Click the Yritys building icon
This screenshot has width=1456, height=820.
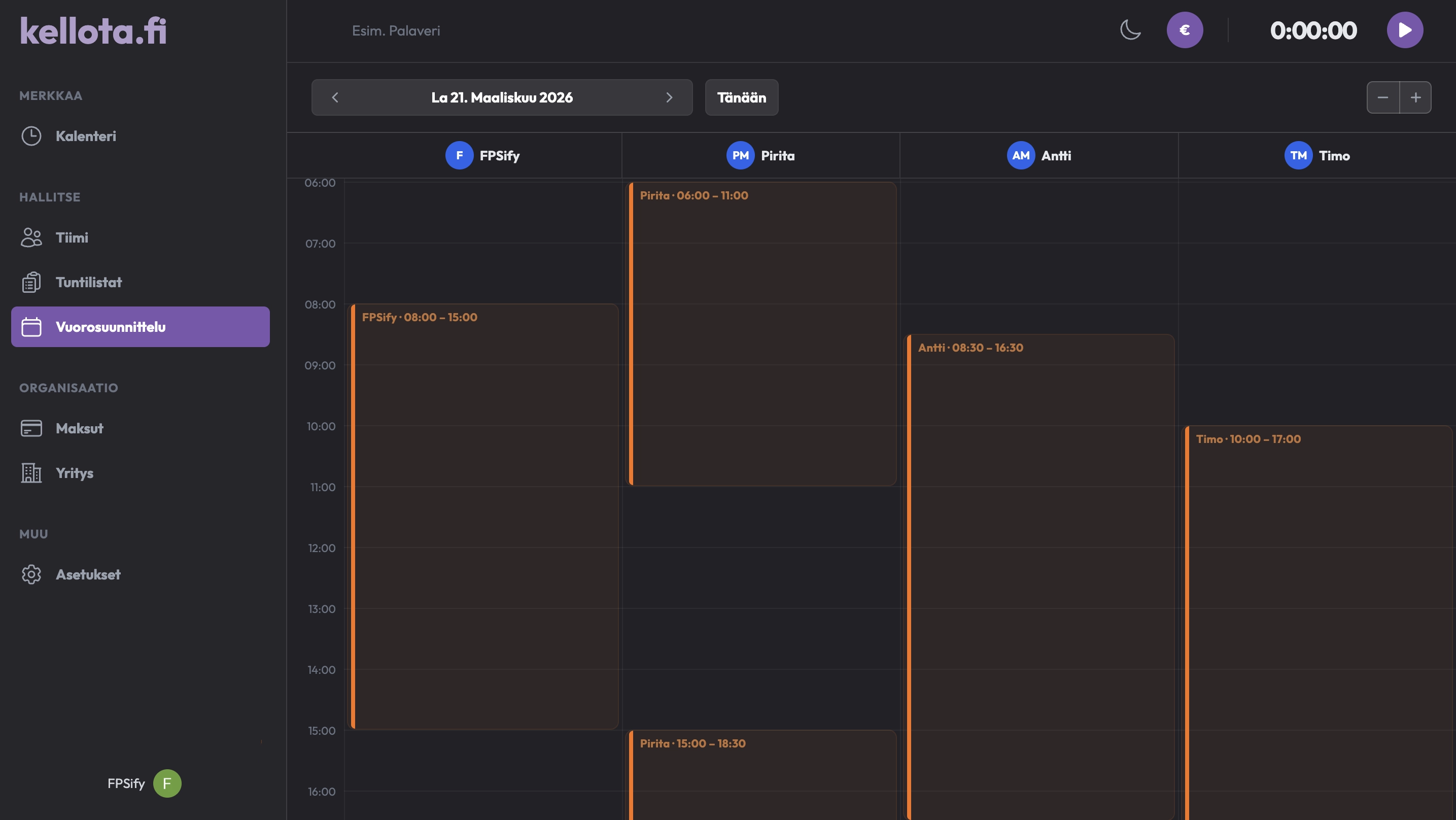31,473
